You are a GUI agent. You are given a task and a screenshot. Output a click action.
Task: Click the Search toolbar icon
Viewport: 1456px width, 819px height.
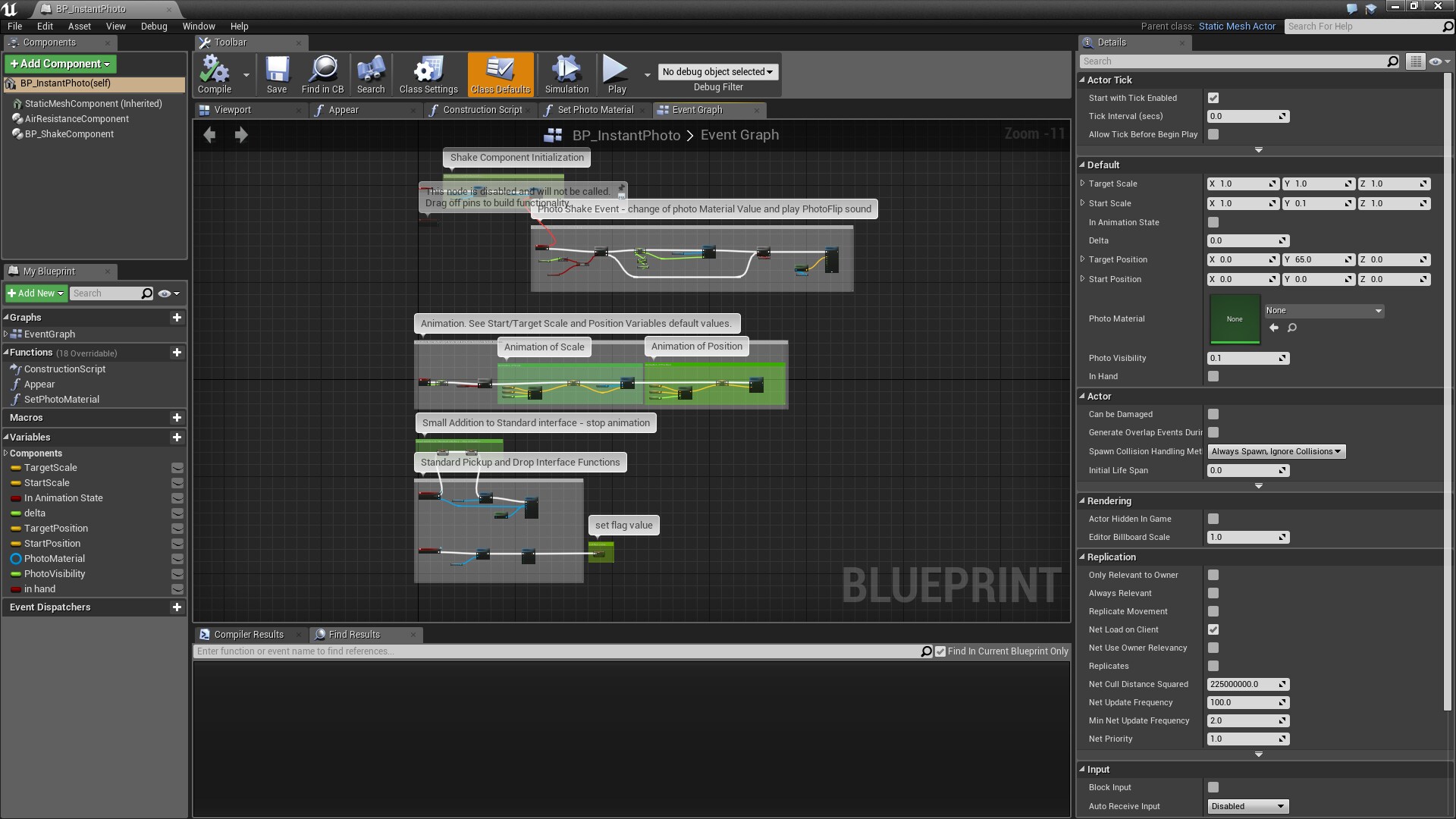[x=371, y=74]
